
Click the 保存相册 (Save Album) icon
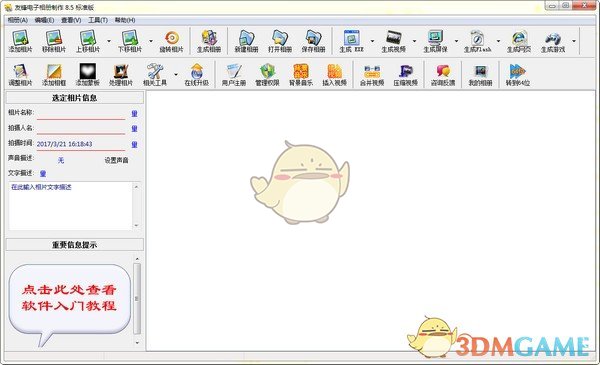pyautogui.click(x=313, y=41)
